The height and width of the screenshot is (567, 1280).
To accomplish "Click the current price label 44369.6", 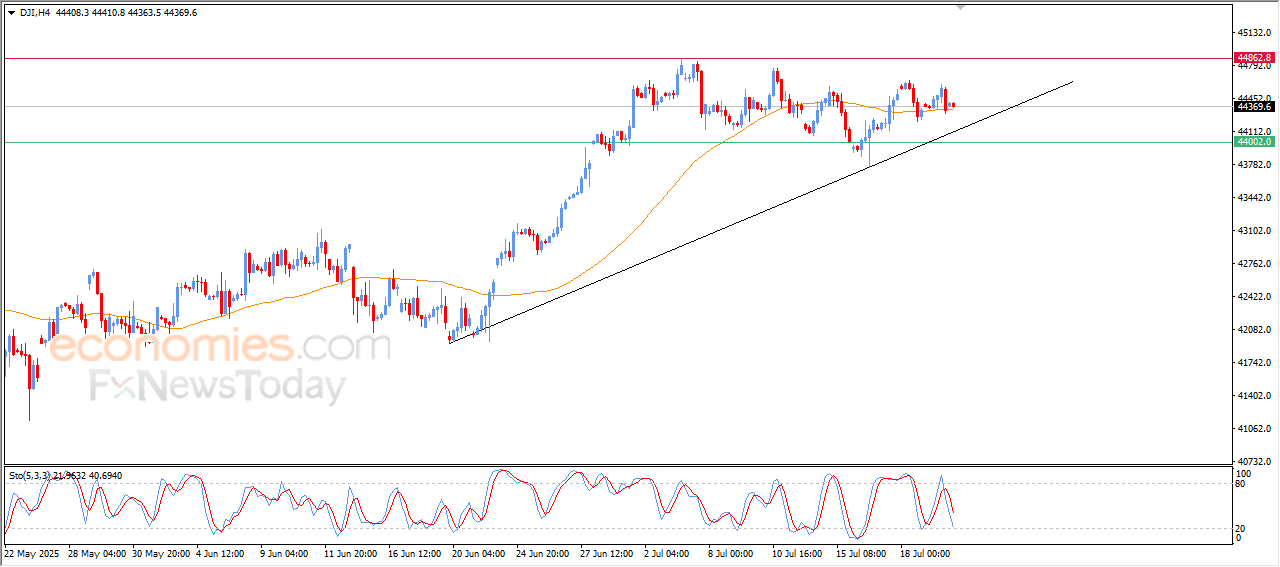I will [x=1254, y=106].
